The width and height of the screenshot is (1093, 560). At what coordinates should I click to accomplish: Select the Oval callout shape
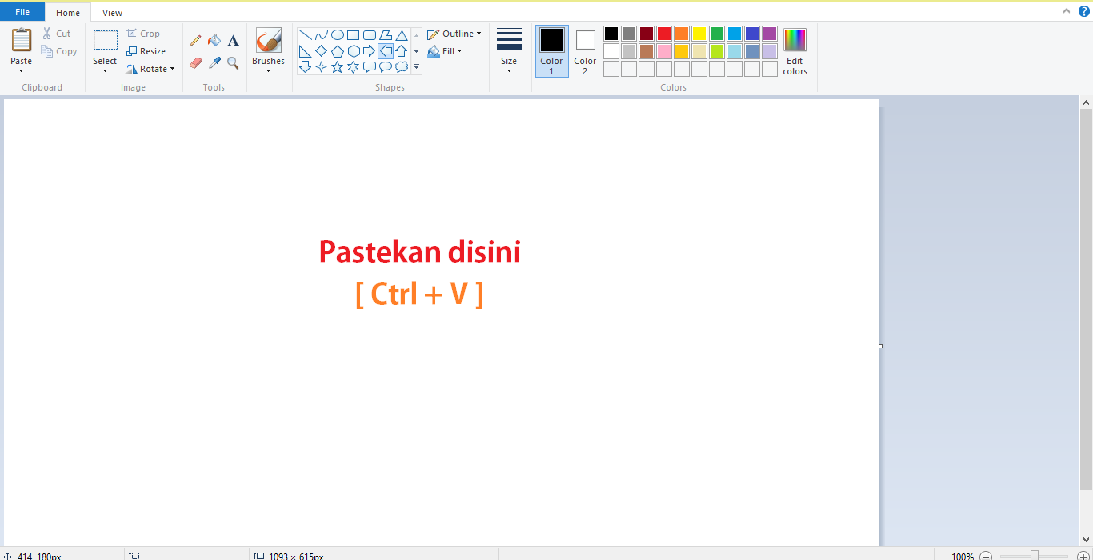coord(385,67)
